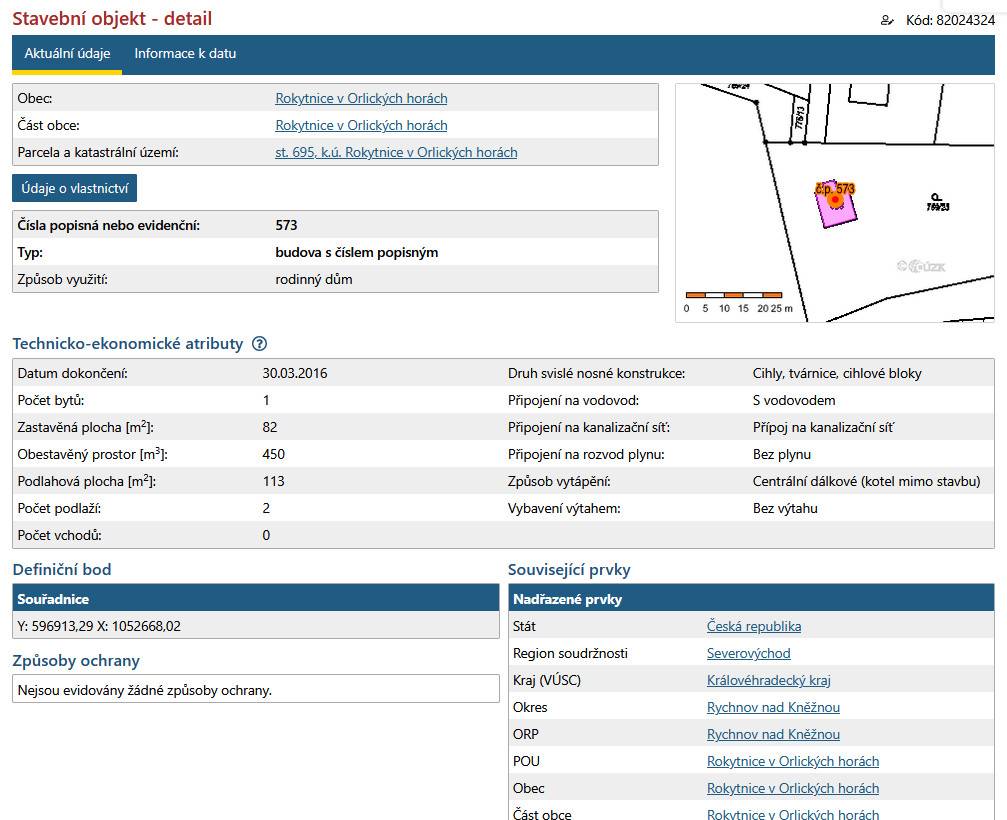Click the usage value rodinný dům
Screen dimensions: 1007x820
(313, 279)
